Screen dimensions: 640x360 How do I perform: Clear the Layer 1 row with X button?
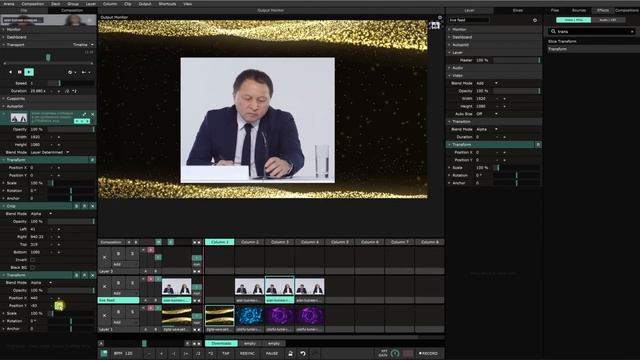104,316
